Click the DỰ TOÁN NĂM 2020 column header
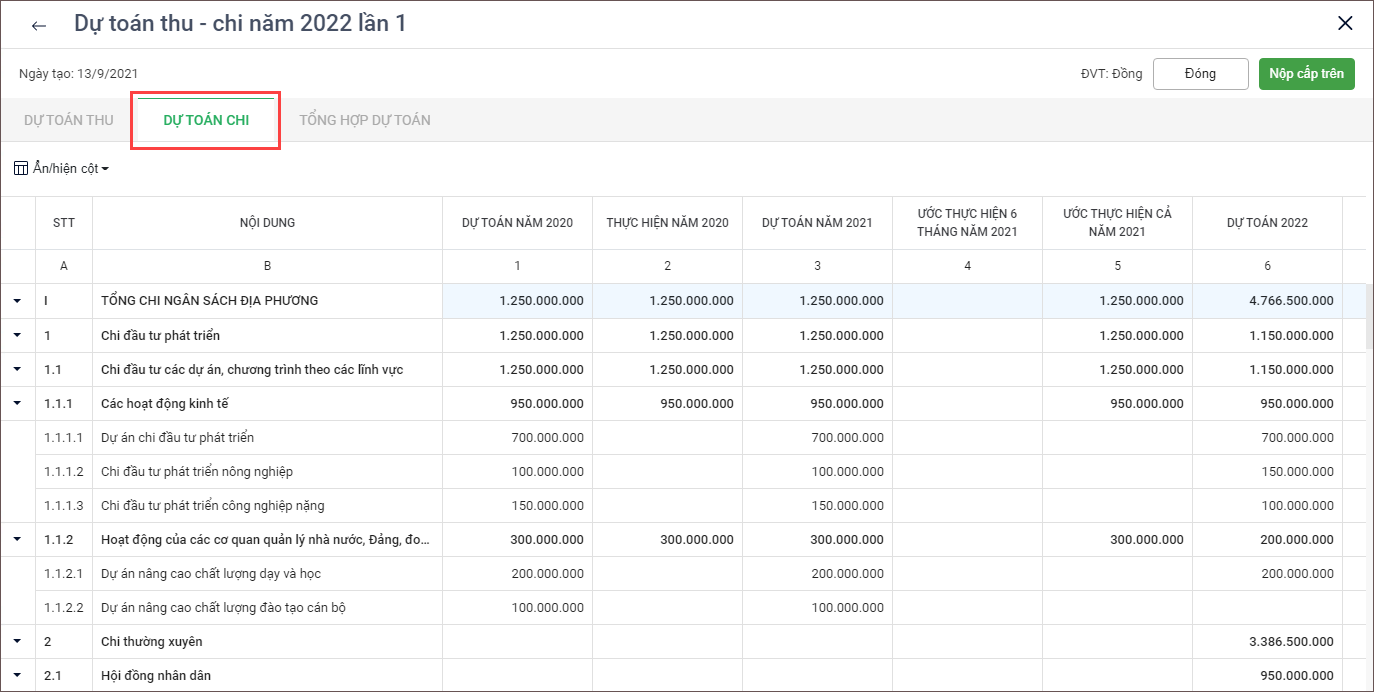Viewport: 1374px width, 692px height. pos(517,223)
